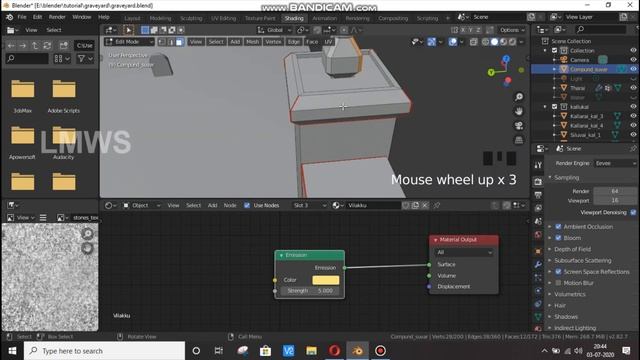Click the Emission node color swatch
640x360 pixels.
(325, 280)
